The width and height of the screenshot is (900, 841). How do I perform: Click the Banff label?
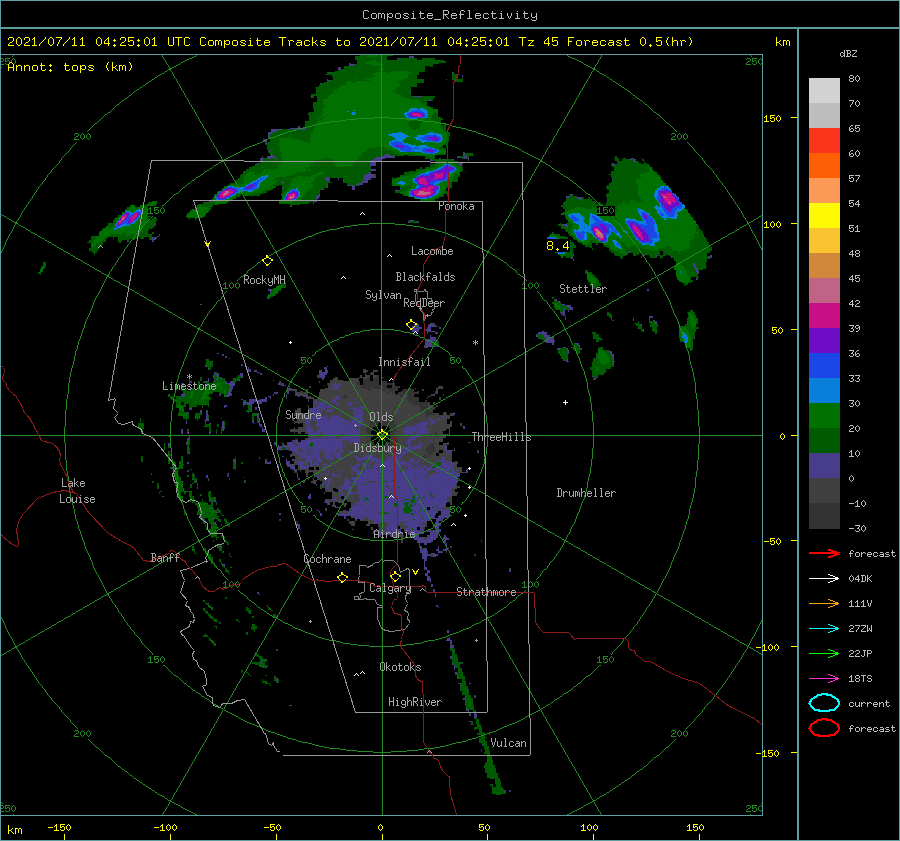(165, 557)
